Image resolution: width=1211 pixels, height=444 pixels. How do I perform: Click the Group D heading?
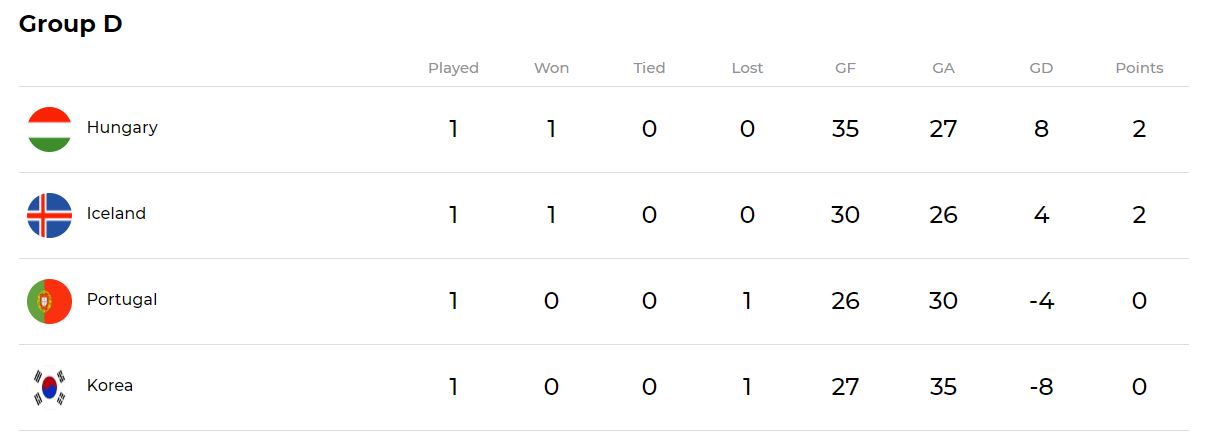click(70, 25)
